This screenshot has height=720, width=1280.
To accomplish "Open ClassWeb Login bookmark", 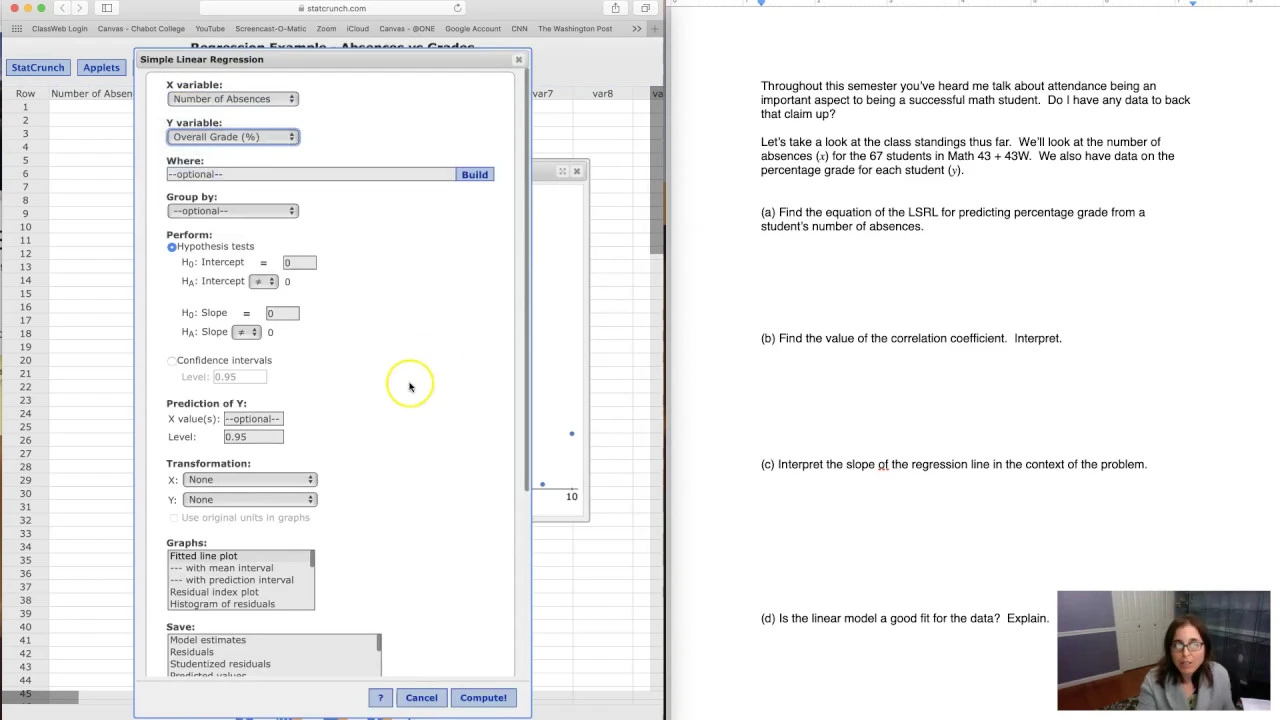I will [x=60, y=29].
